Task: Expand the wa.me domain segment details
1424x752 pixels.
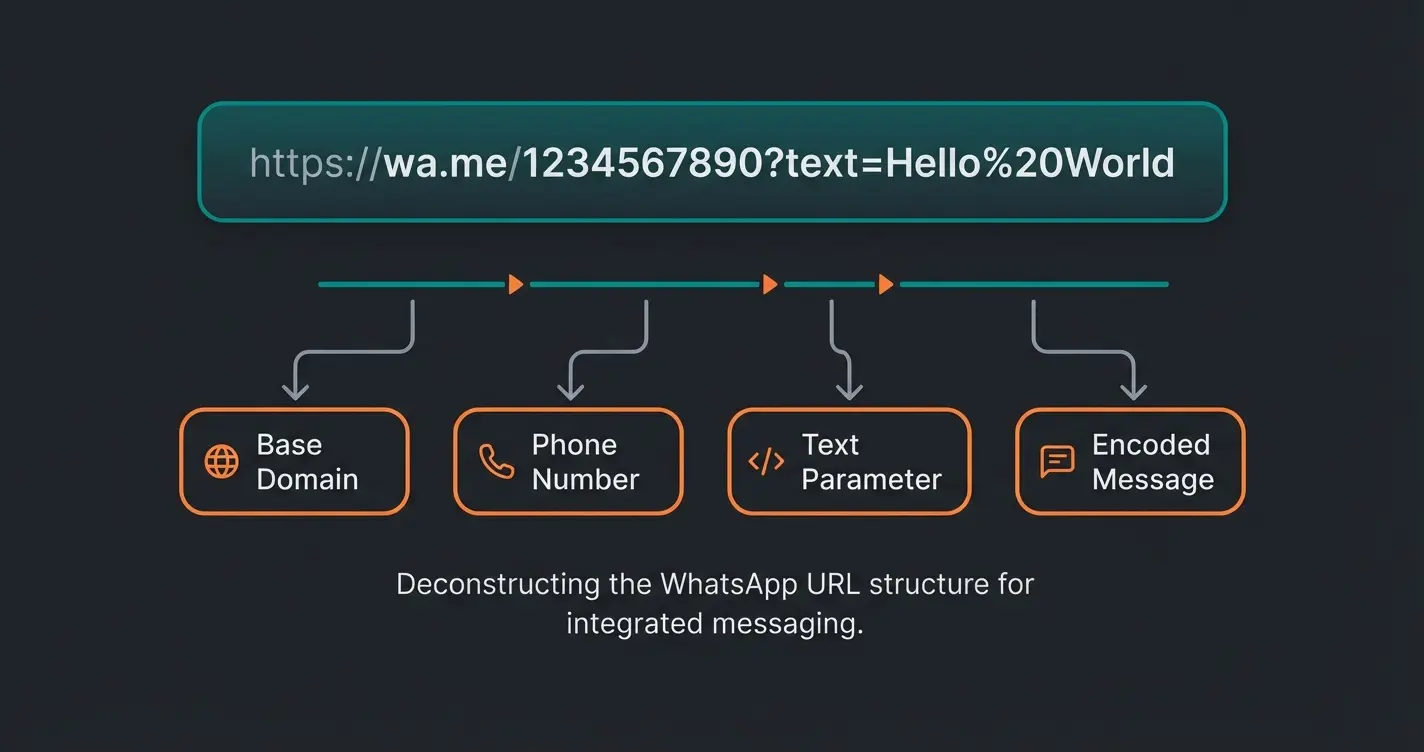Action: click(447, 163)
